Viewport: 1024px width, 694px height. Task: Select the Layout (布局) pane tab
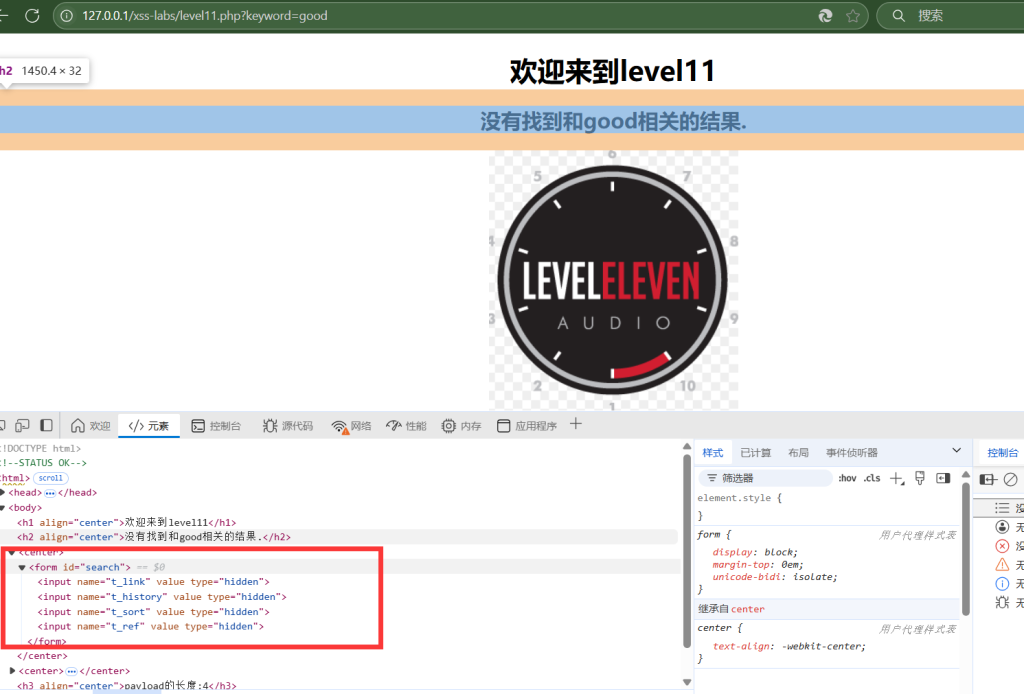pos(798,452)
